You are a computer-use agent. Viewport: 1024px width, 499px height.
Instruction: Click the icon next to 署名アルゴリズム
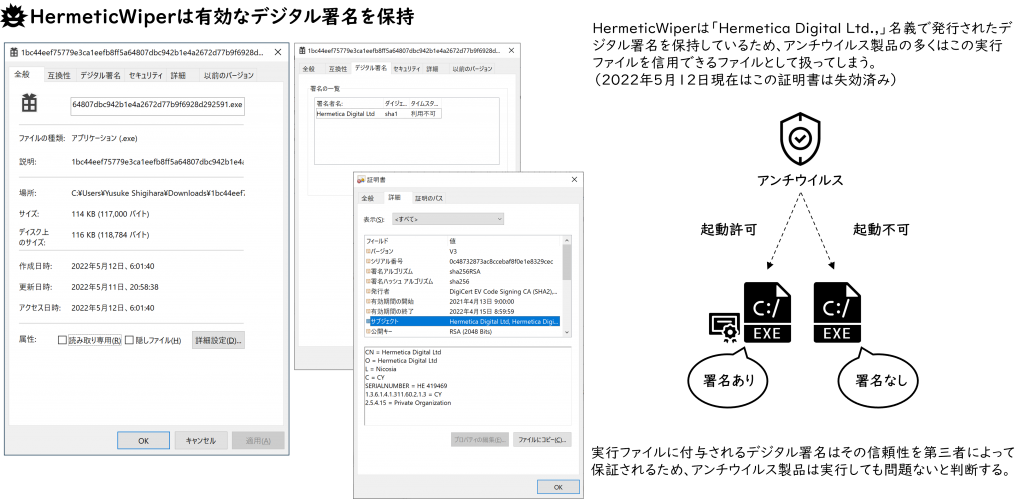click(368, 271)
